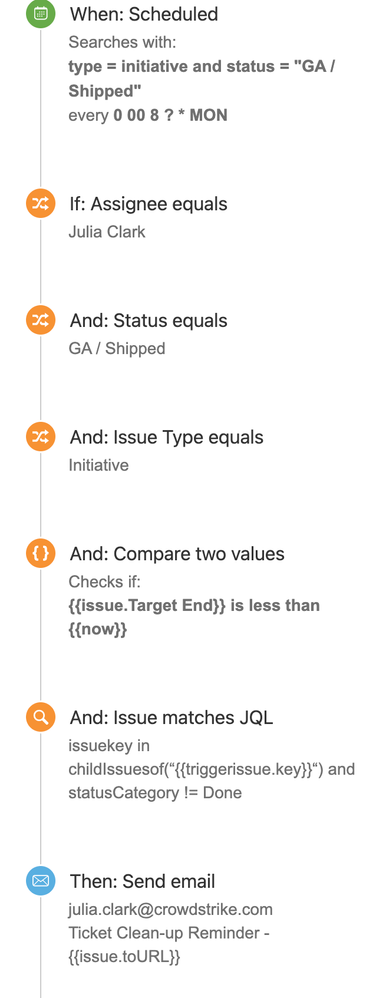Click the blue envelope Send email icon
The width and height of the screenshot is (376, 998).
(x=41, y=882)
